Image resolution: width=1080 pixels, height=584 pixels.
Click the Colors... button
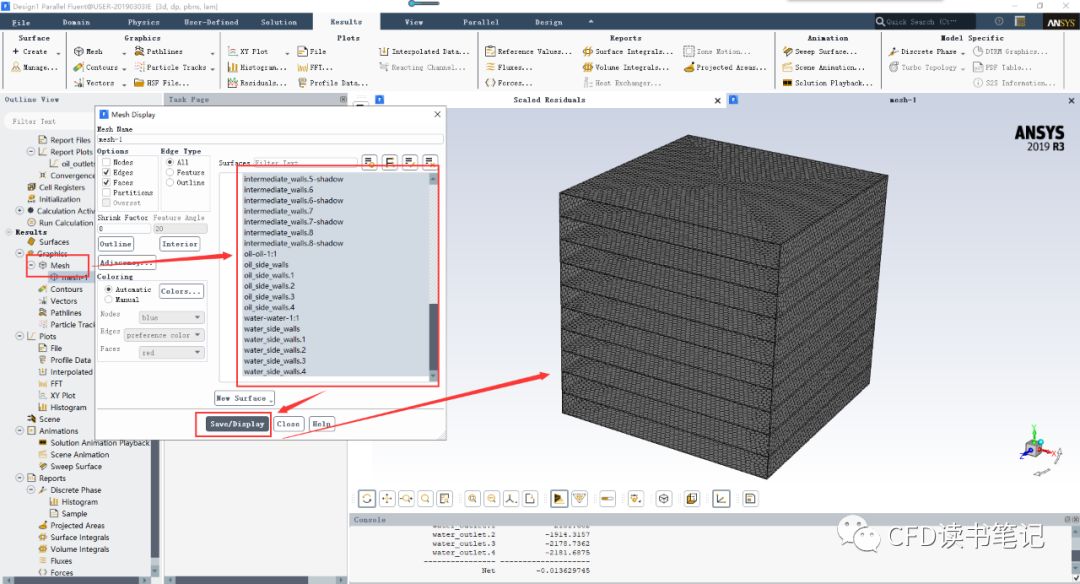pos(181,291)
